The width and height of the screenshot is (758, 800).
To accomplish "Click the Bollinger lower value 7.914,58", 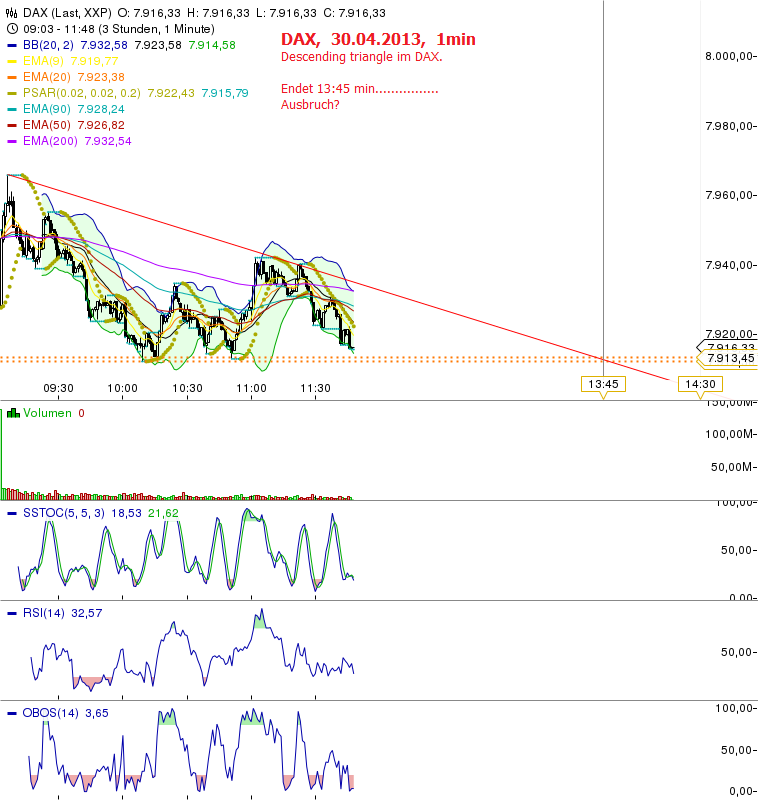I will pyautogui.click(x=212, y=45).
